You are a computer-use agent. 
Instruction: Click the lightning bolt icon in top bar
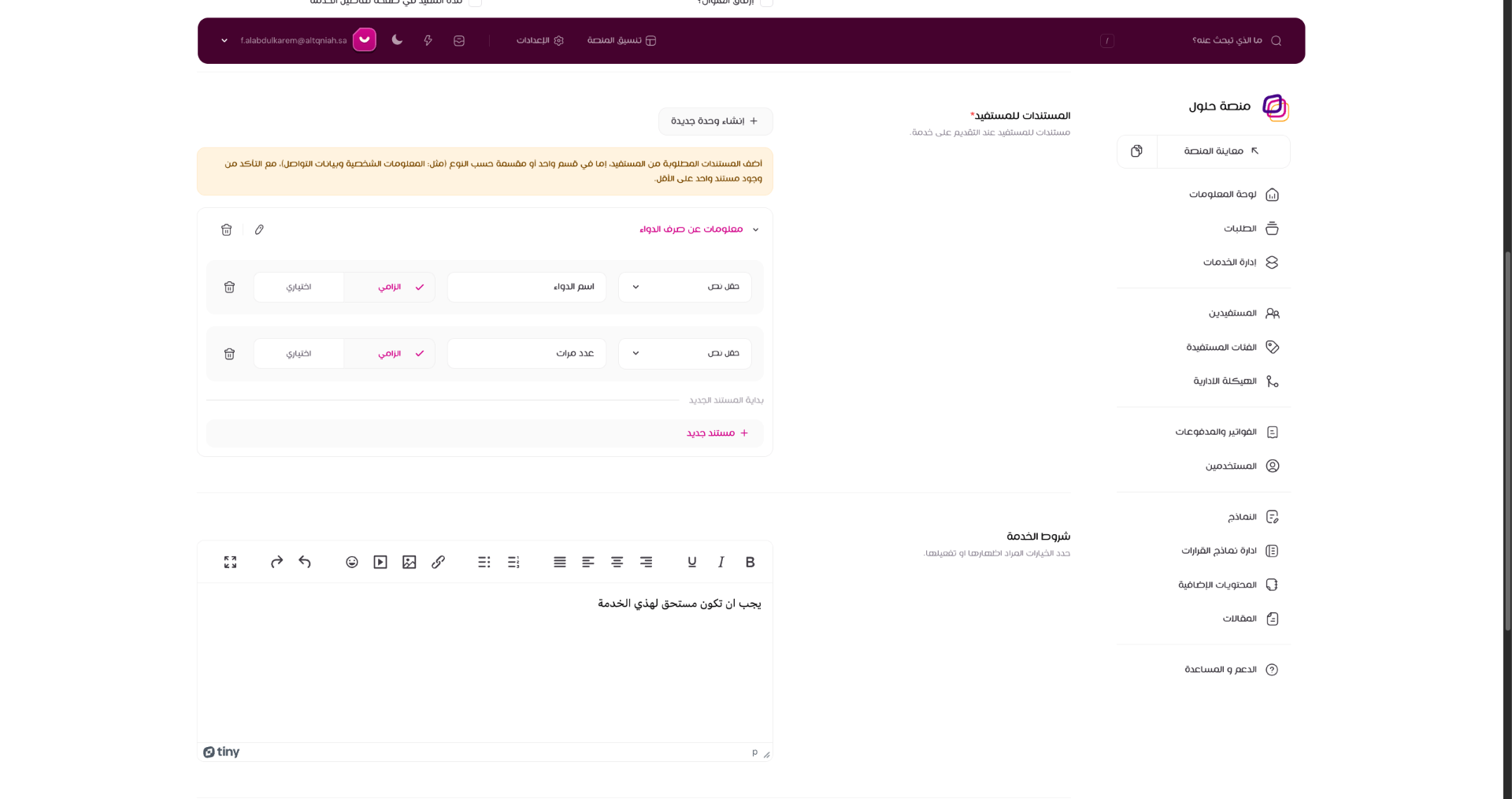tap(428, 40)
